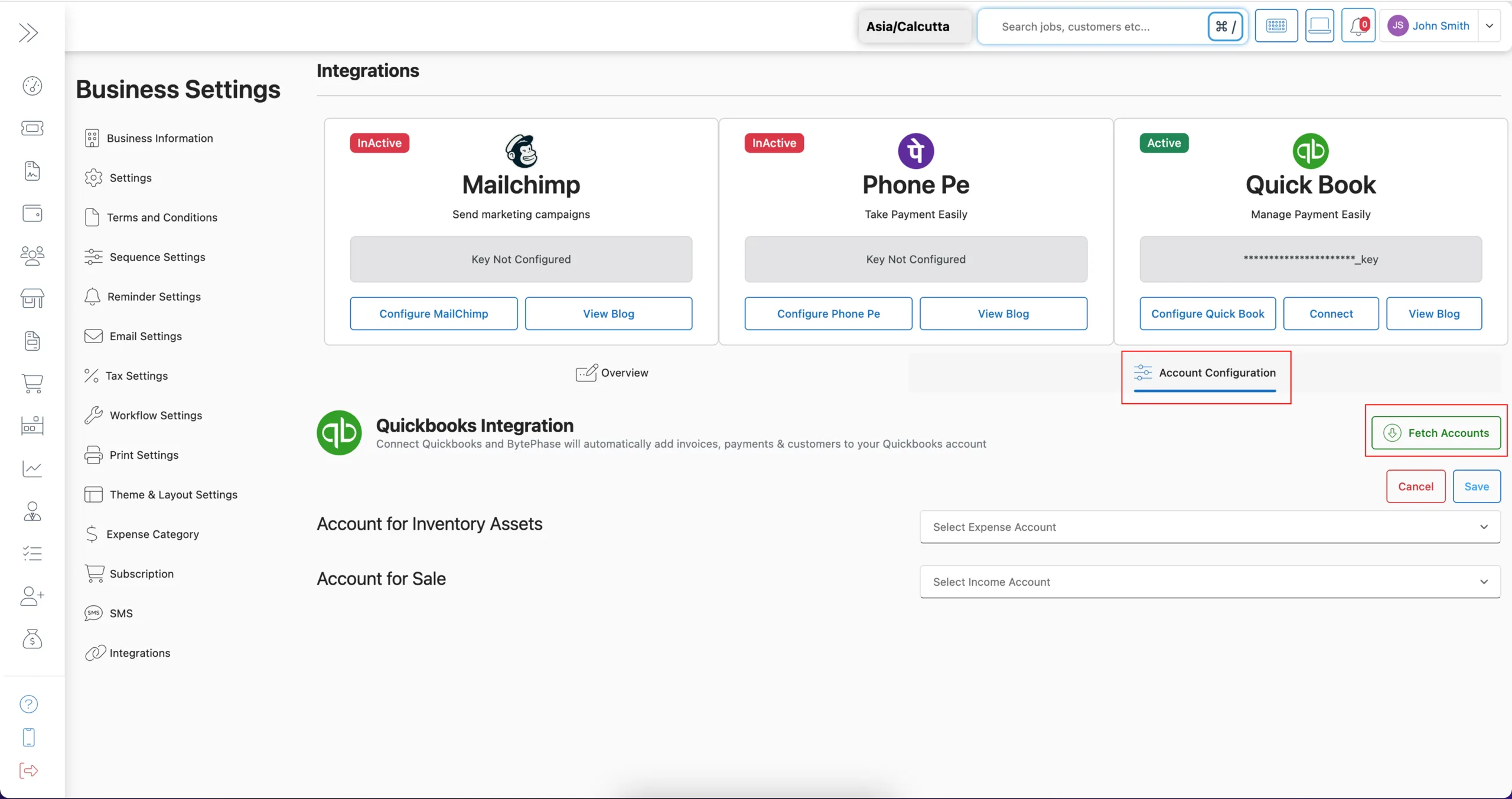Click Configure Phone Pe button
The height and width of the screenshot is (799, 1512).
tap(828, 314)
